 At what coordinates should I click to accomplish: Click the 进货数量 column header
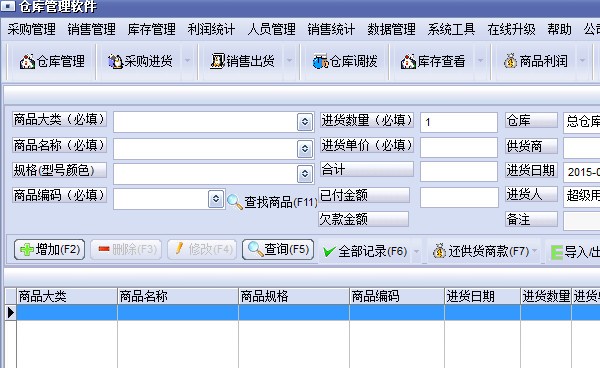click(x=546, y=296)
